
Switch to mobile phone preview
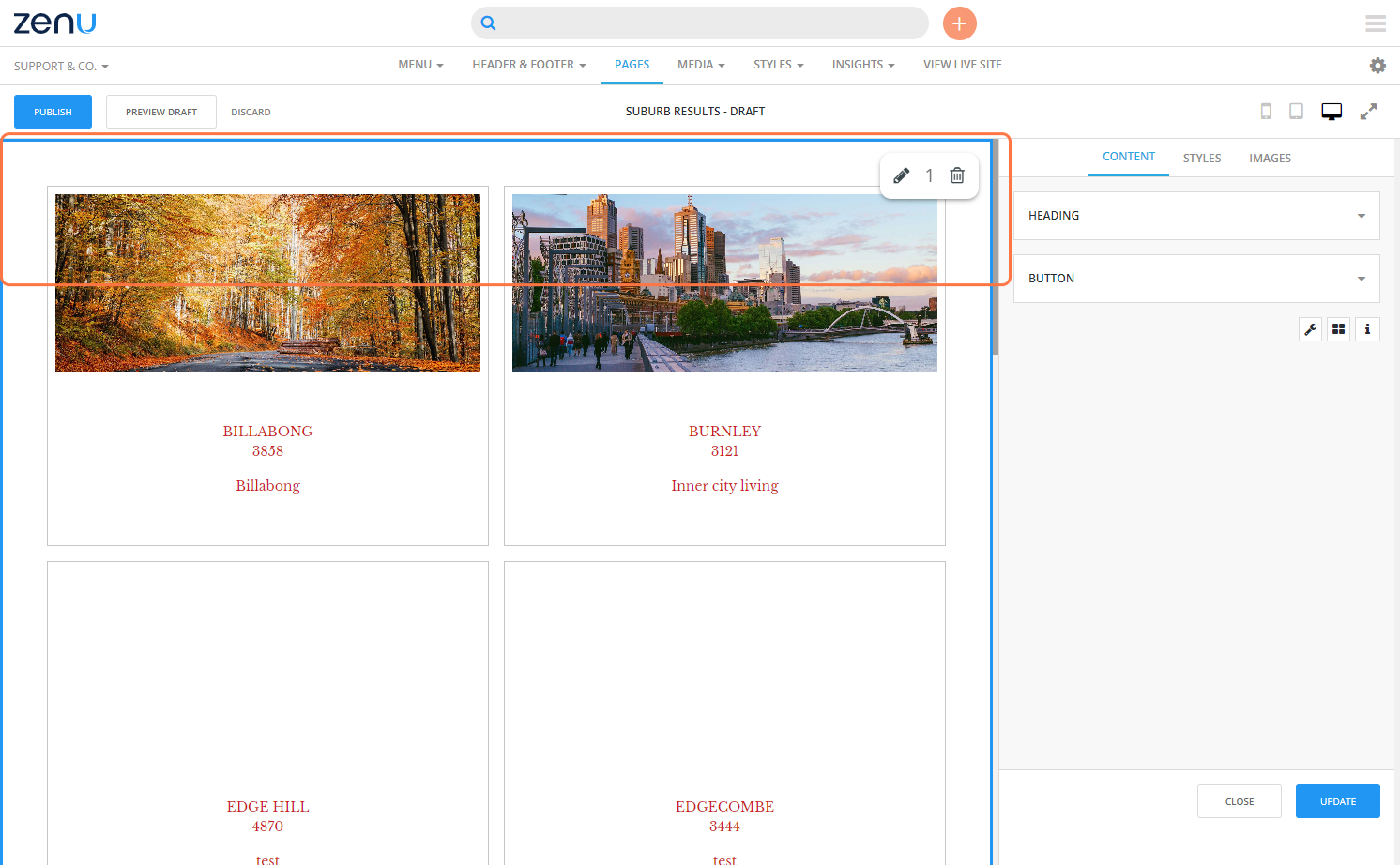point(1266,112)
